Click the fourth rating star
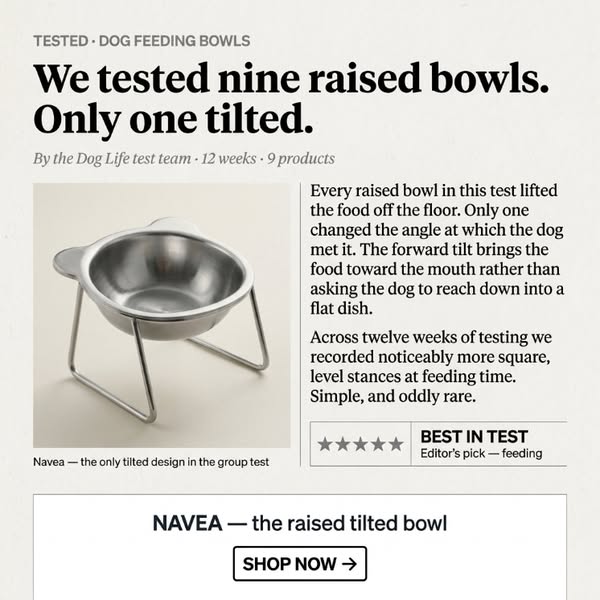Viewport: 600px width, 600px height. click(x=378, y=444)
